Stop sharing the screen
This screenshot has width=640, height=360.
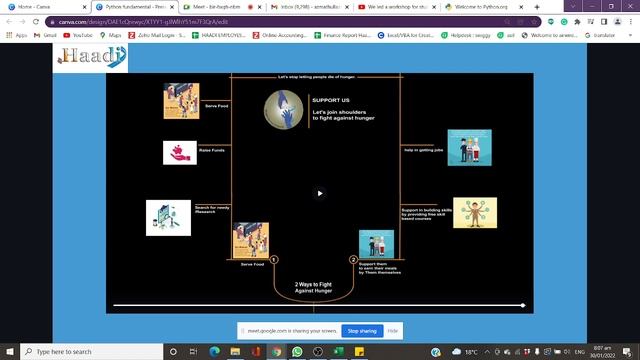362,331
